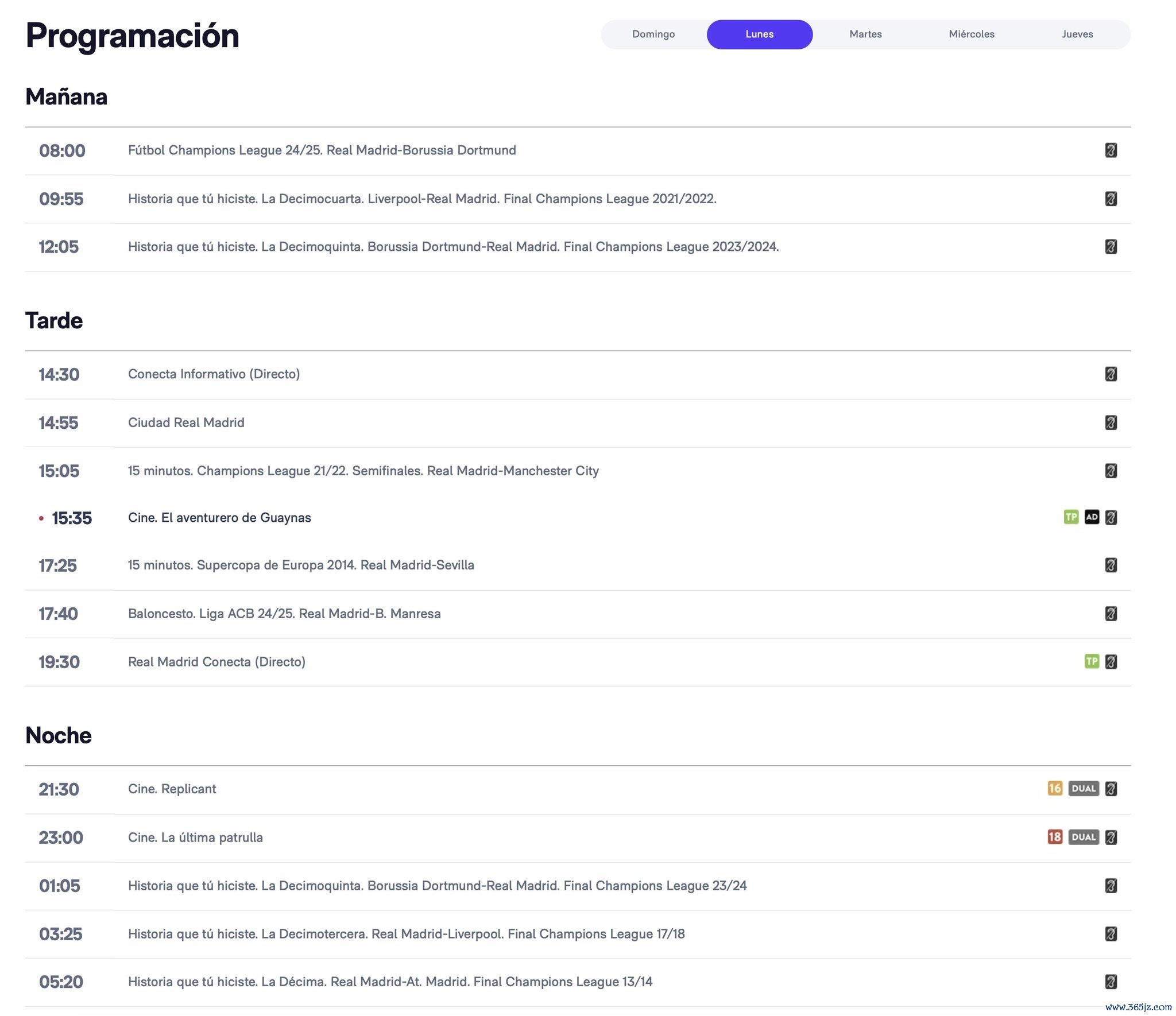Select the Cine. Replicant title
The image size is (1176, 1016).
172,789
